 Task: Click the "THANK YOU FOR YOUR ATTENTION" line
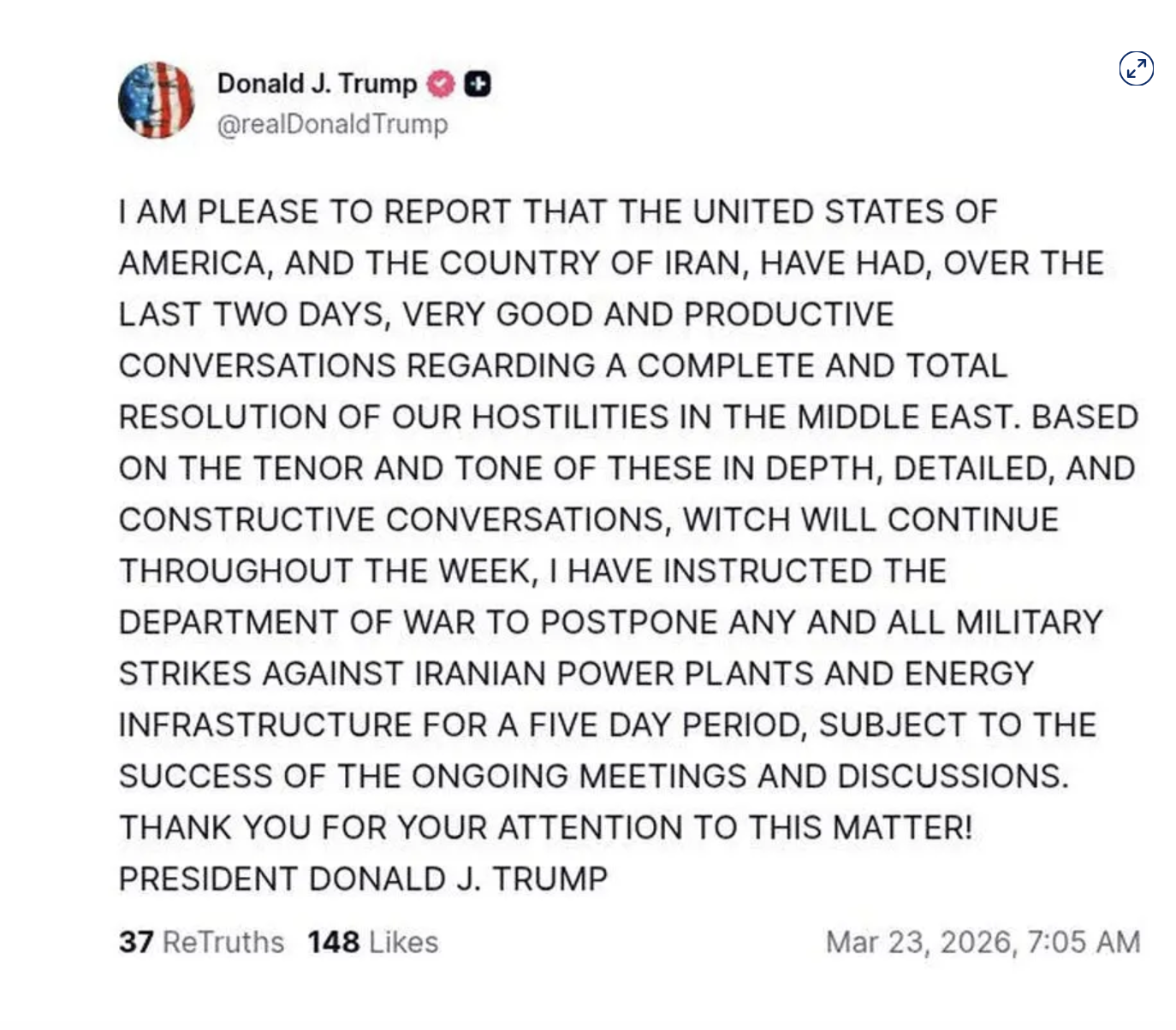545,828
